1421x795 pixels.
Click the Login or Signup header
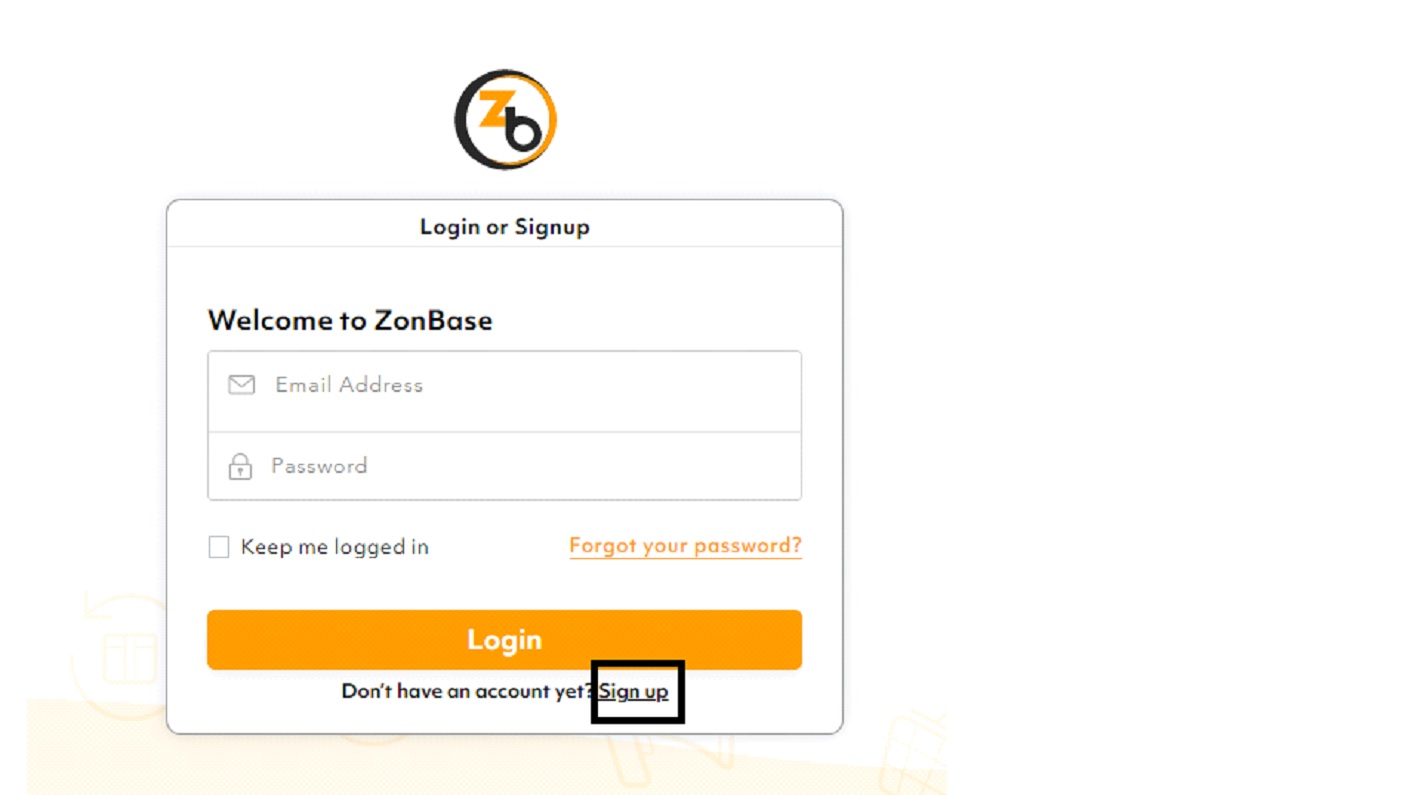(x=505, y=227)
